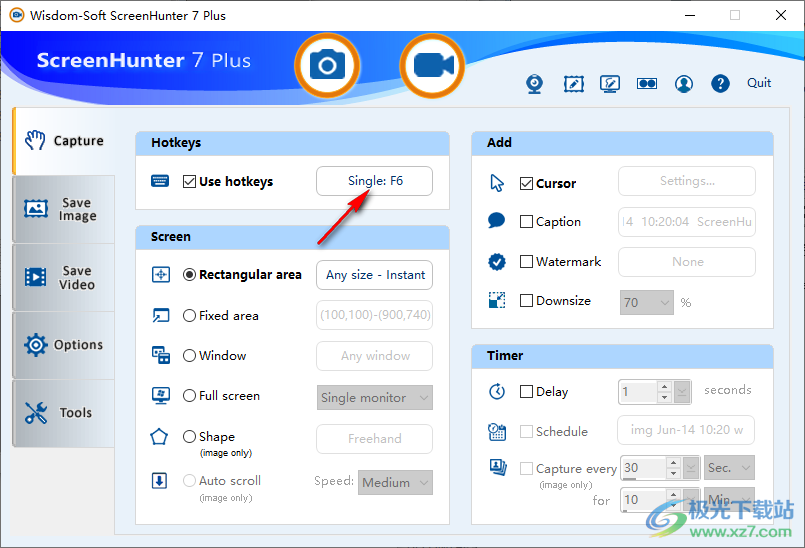
Task: Open the webcam tool icon
Action: (534, 84)
